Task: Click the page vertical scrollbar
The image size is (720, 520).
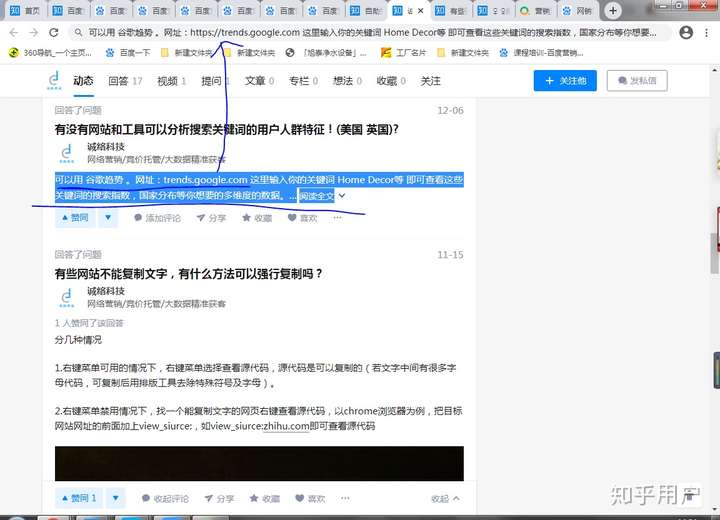Action: (x=714, y=254)
